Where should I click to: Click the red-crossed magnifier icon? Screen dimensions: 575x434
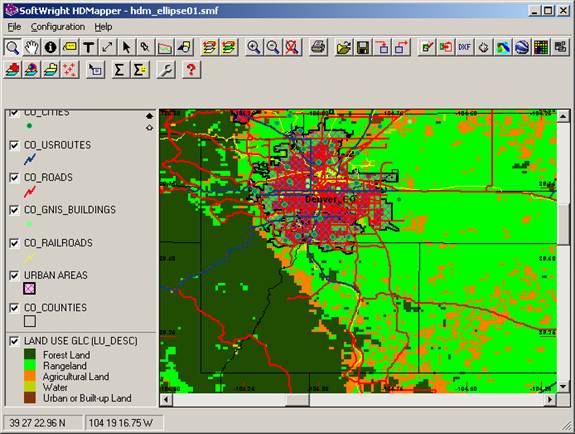(x=292, y=47)
